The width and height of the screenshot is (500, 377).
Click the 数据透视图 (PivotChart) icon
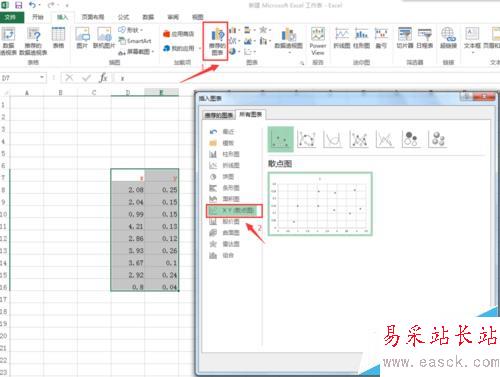(x=288, y=35)
